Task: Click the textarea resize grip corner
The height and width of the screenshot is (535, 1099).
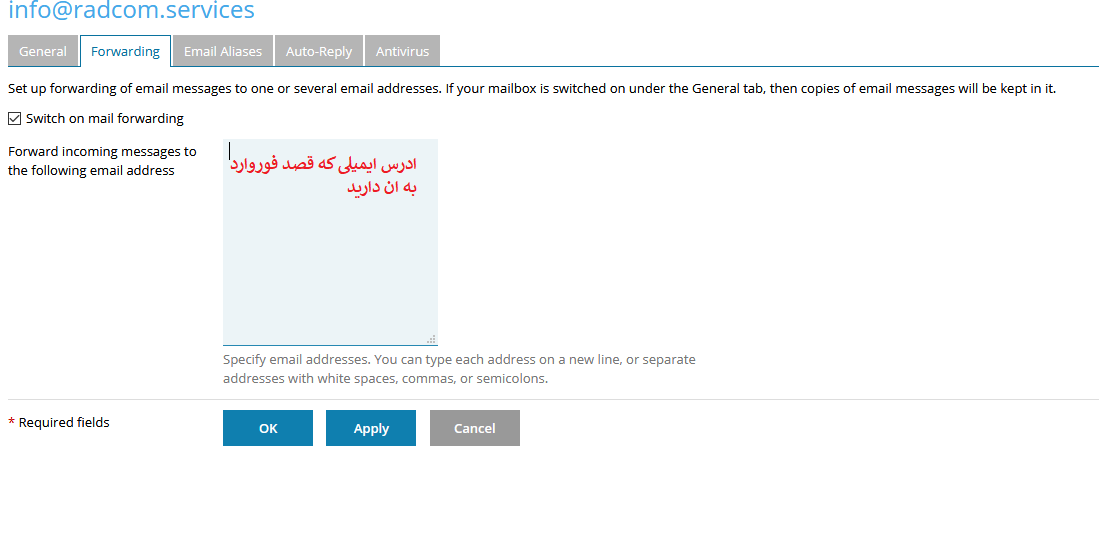Action: click(432, 340)
